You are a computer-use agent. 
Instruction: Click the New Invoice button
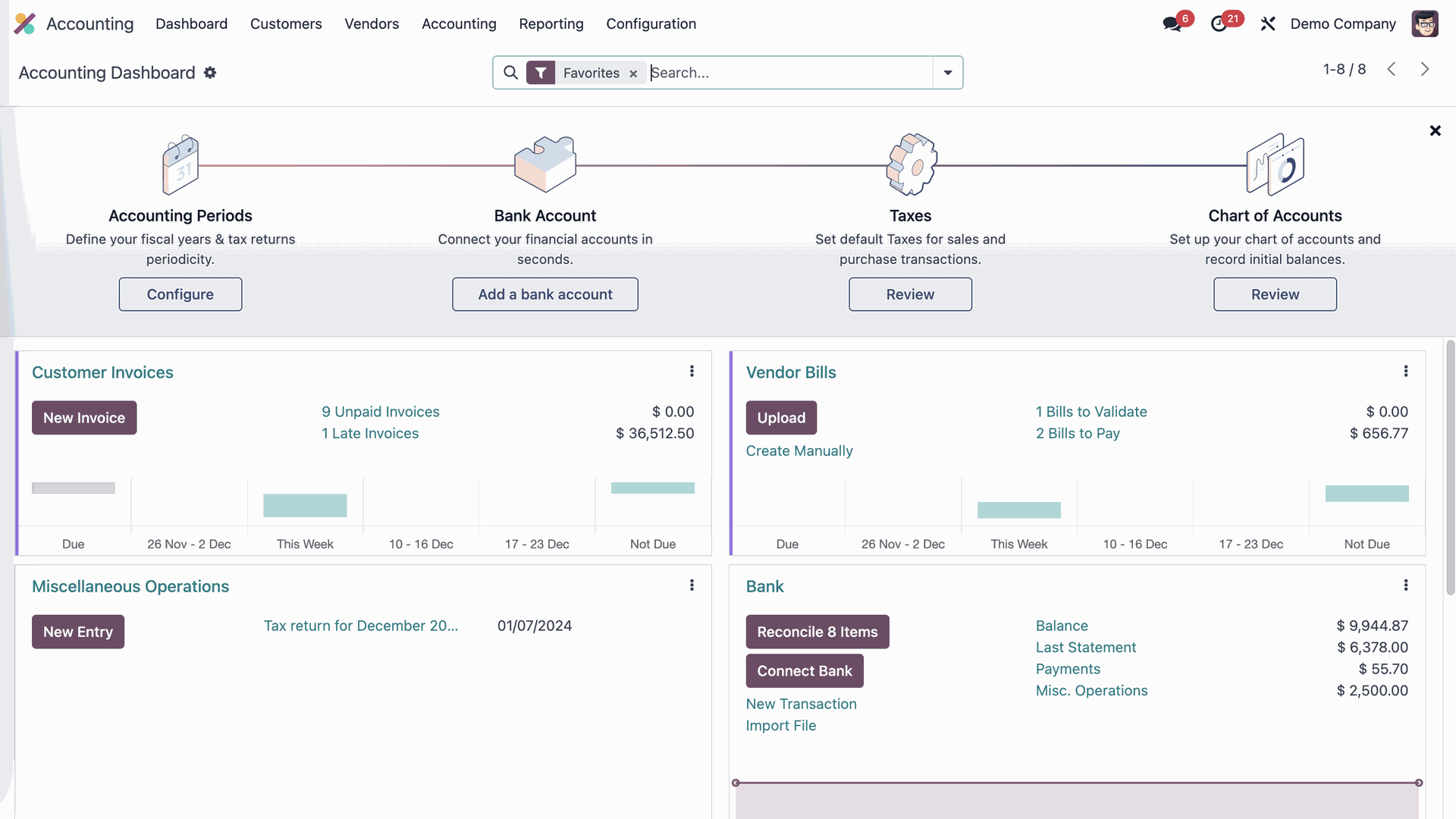(84, 418)
